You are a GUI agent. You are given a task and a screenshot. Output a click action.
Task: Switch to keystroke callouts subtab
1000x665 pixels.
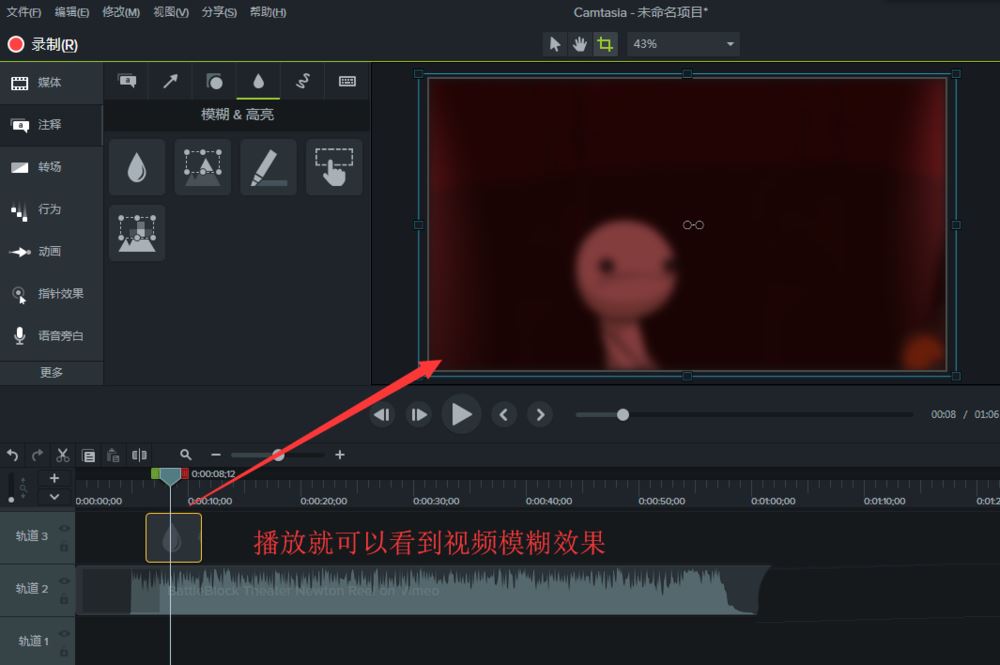347,81
